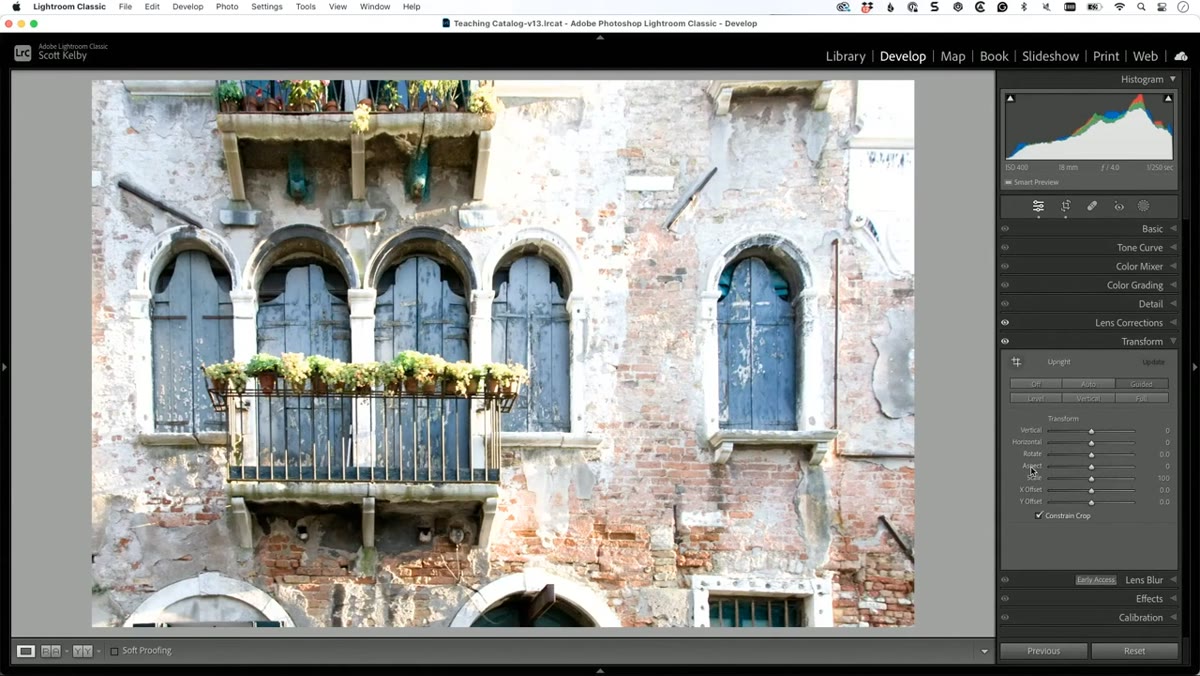Open Control Center icon
Image resolution: width=1200 pixels, height=676 pixels.
pyautogui.click(x=1162, y=7)
